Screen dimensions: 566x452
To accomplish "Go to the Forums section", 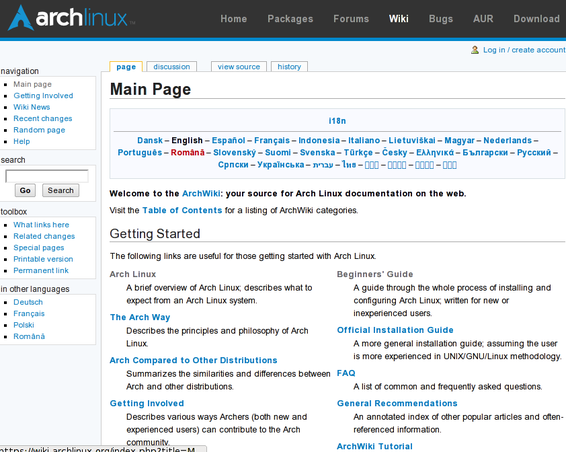I will click(x=351, y=19).
